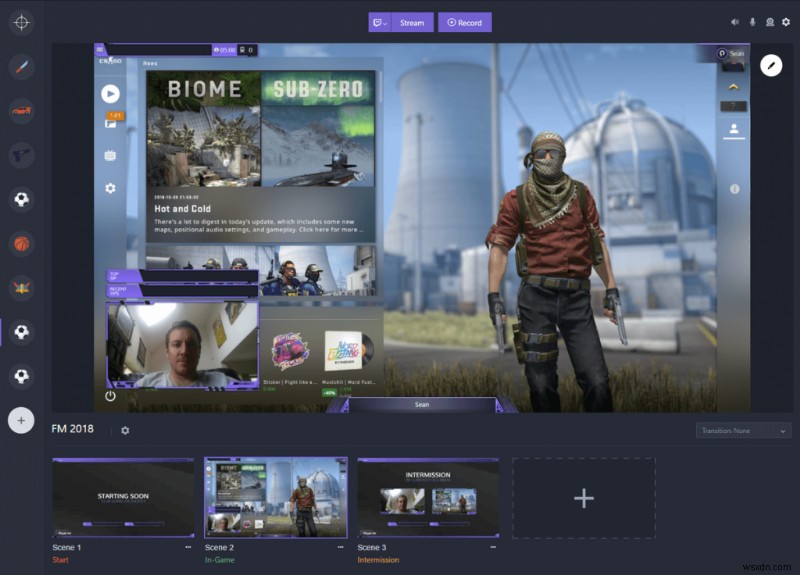Click the 05:00 timer overlay in preview
Screen dimensions: 800x575
(224, 50)
